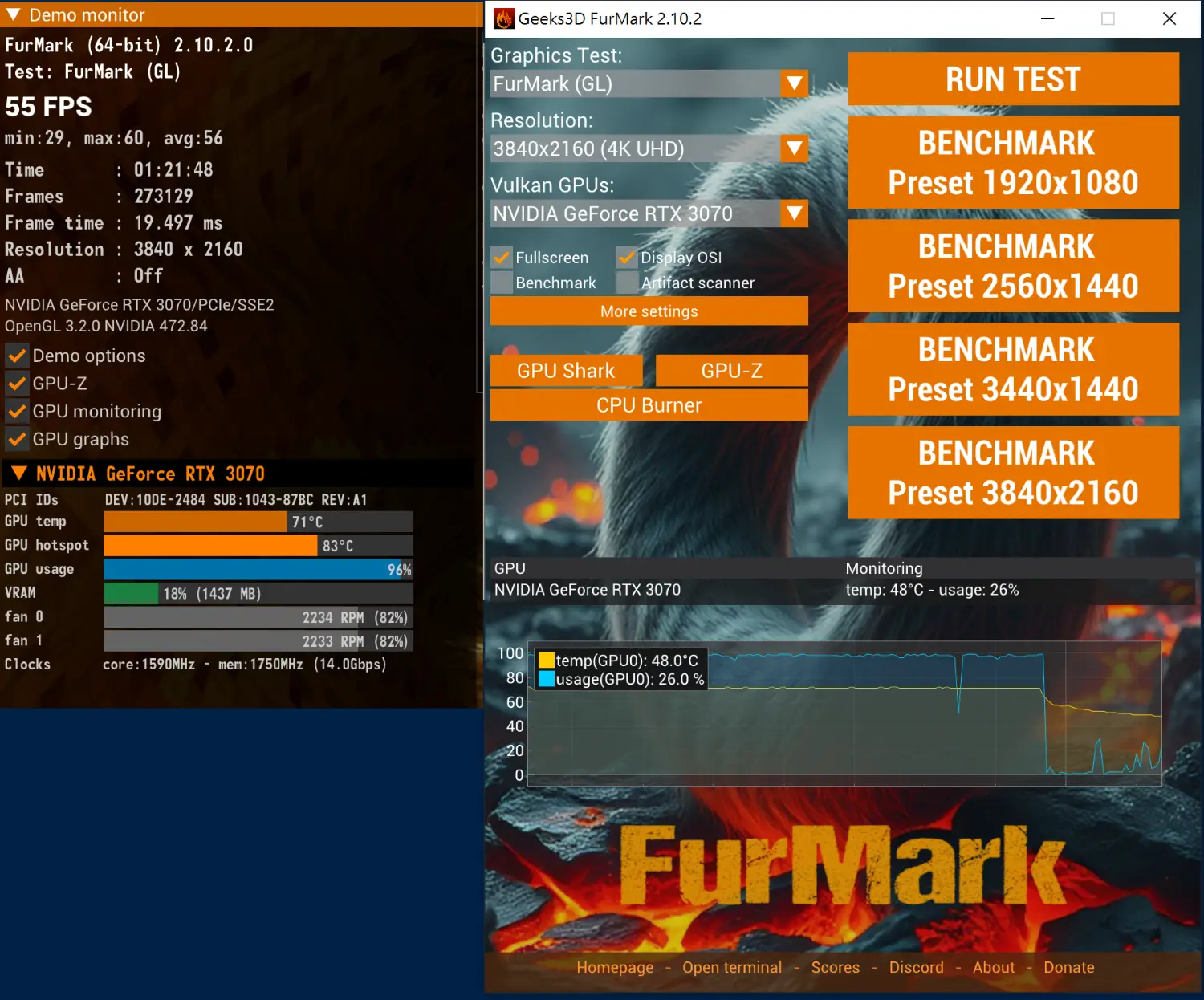The image size is (1204, 1000).
Task: Expand the Vulkan GPUs dropdown arrow
Action: click(x=794, y=213)
